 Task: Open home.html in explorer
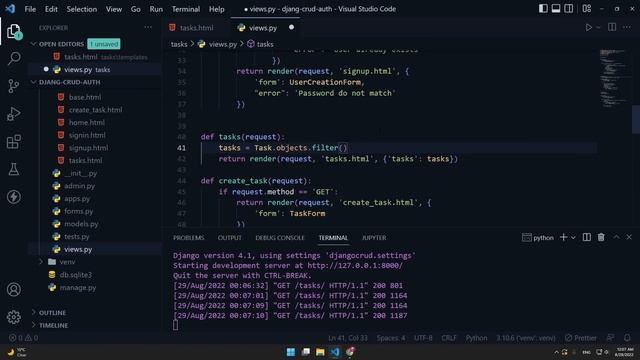(86, 122)
